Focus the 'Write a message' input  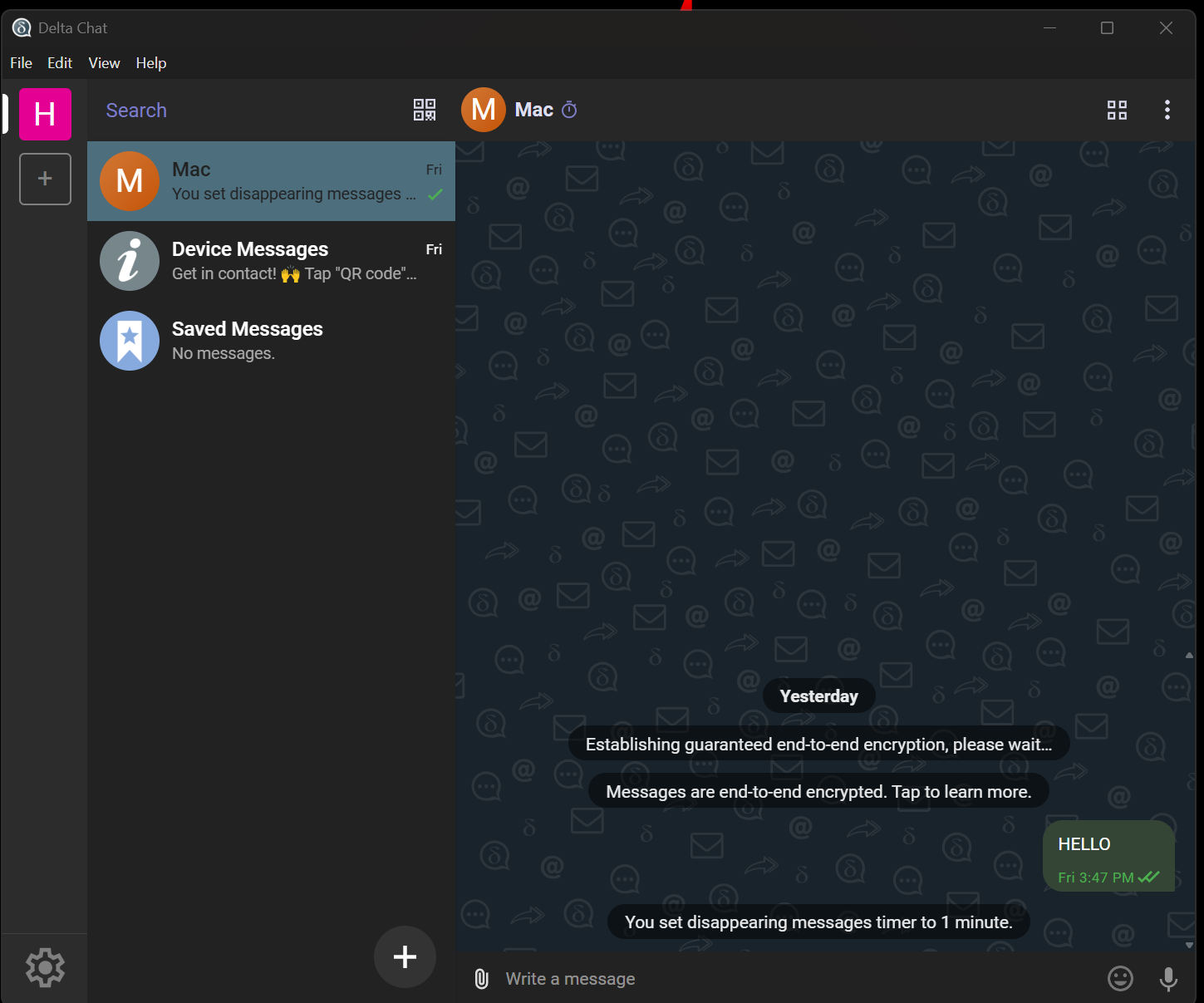798,979
